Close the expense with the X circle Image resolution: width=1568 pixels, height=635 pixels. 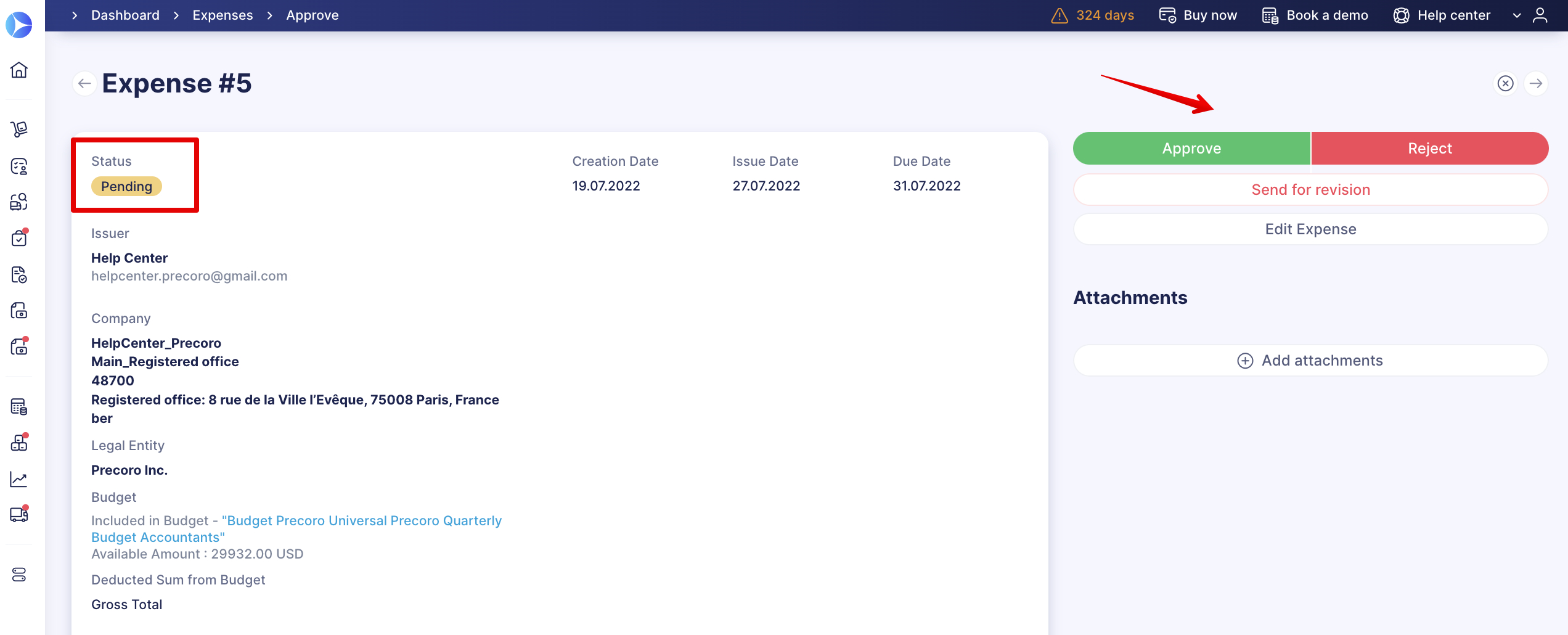tap(1506, 83)
